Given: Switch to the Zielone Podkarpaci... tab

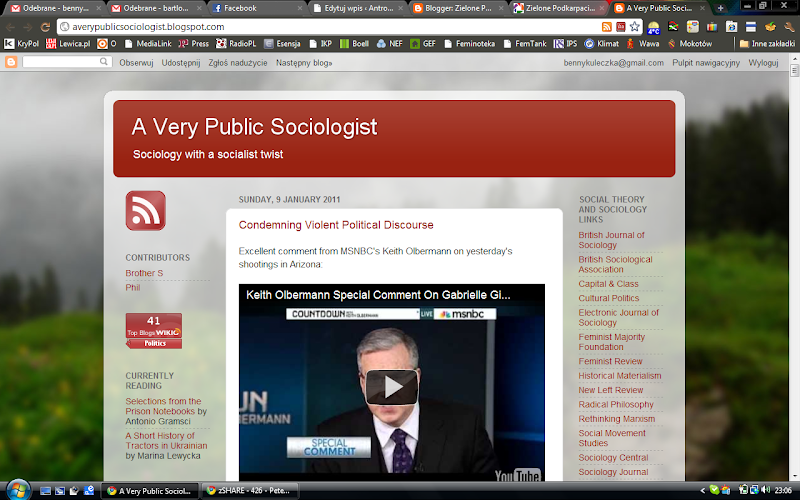Looking at the screenshot, I should pos(559,8).
